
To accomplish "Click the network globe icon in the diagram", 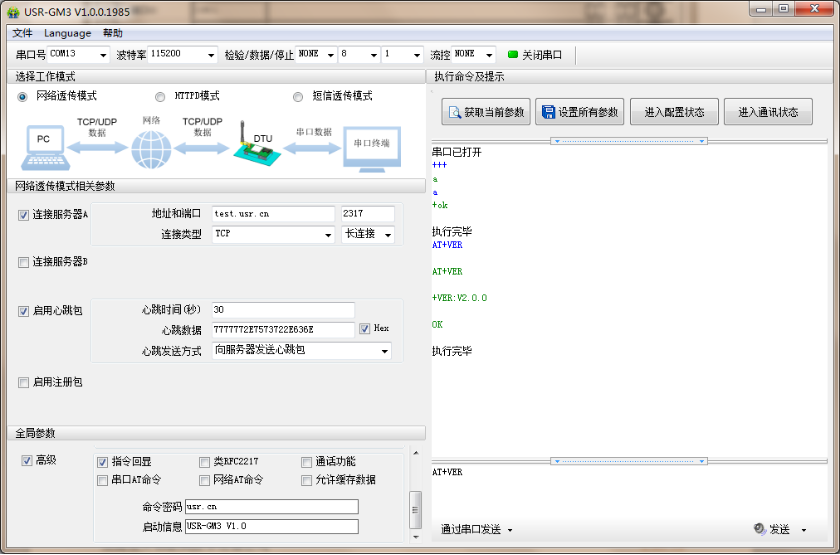I will point(151,149).
